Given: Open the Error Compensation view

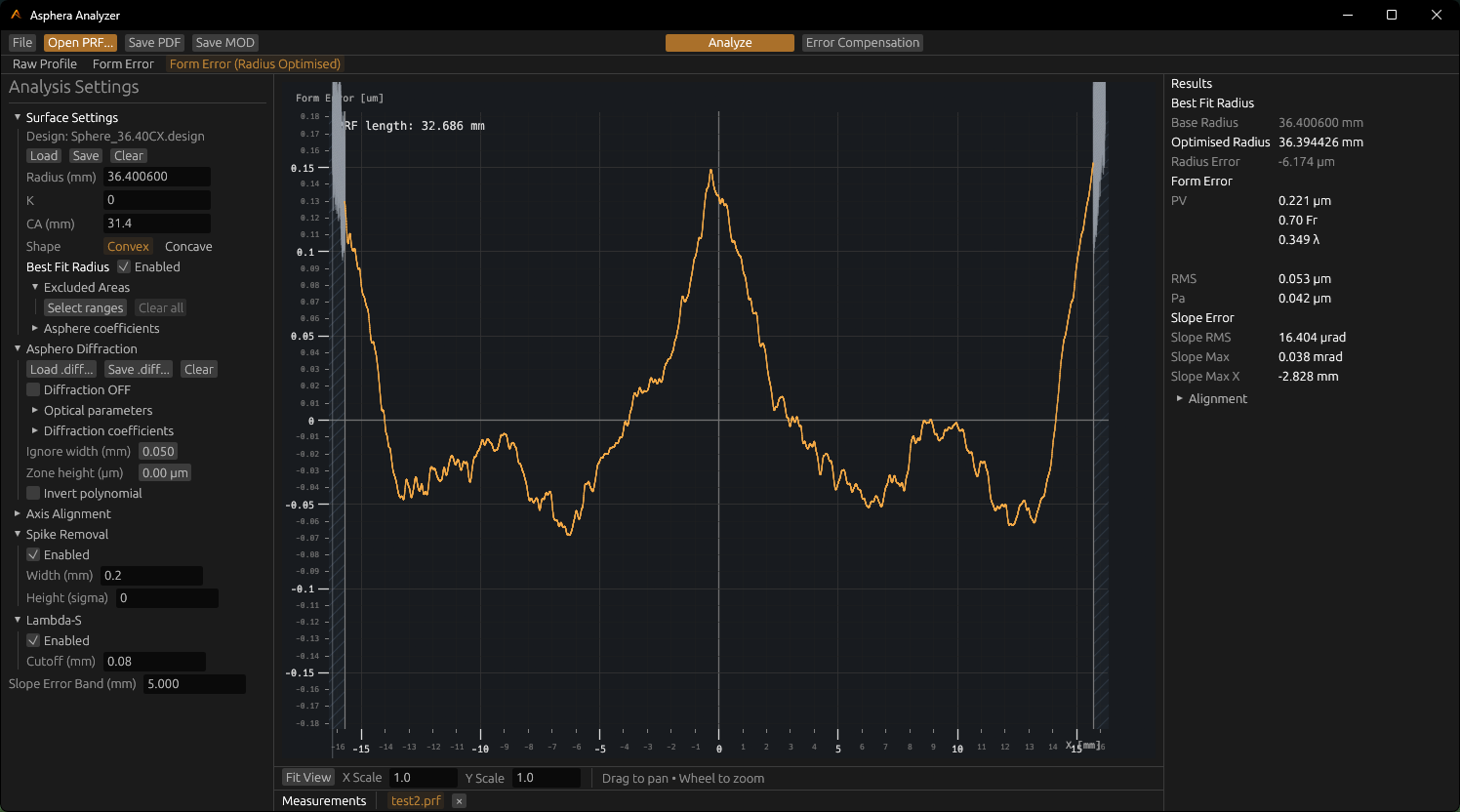Looking at the screenshot, I should 863,42.
